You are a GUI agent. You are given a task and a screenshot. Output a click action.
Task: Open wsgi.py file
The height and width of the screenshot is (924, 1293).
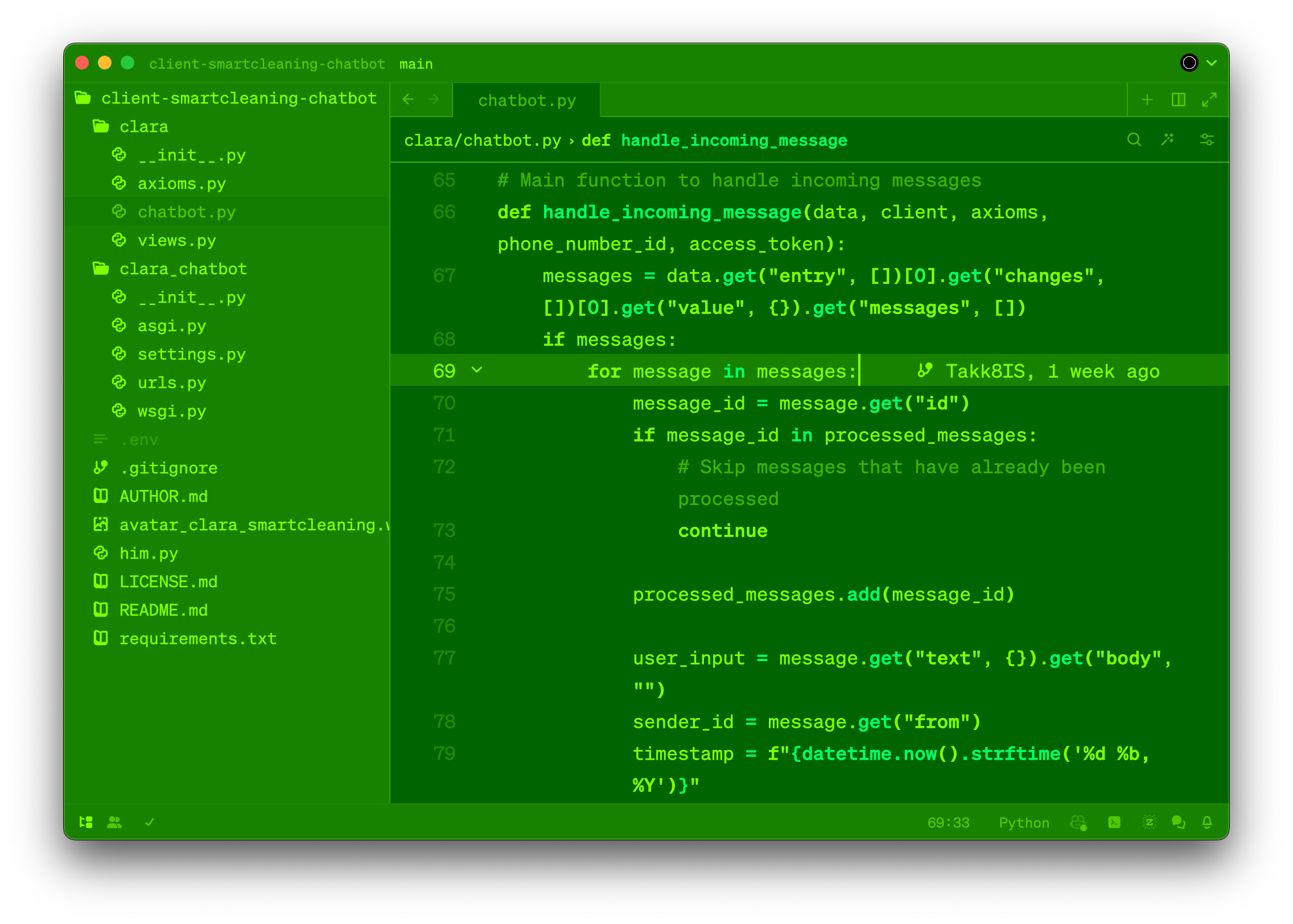[x=227, y=411]
